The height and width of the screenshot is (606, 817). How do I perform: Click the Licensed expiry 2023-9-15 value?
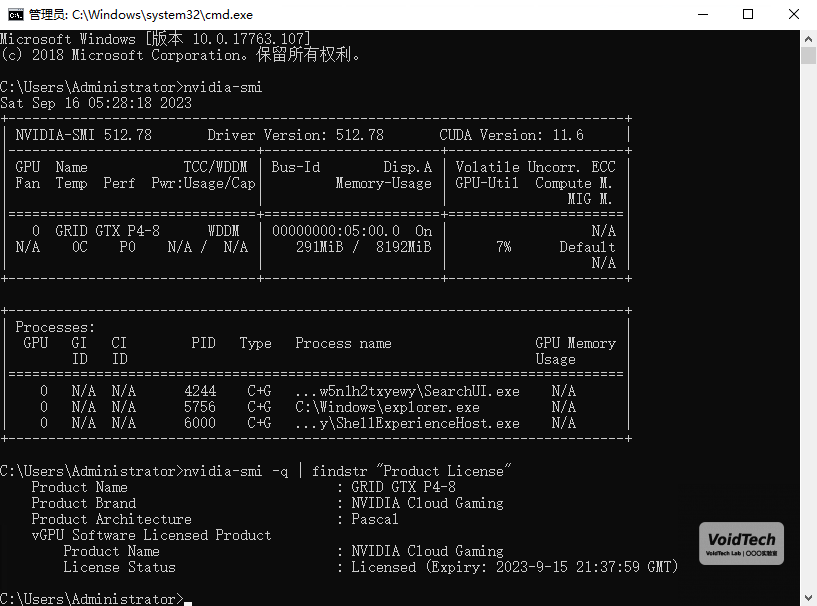coord(515,567)
